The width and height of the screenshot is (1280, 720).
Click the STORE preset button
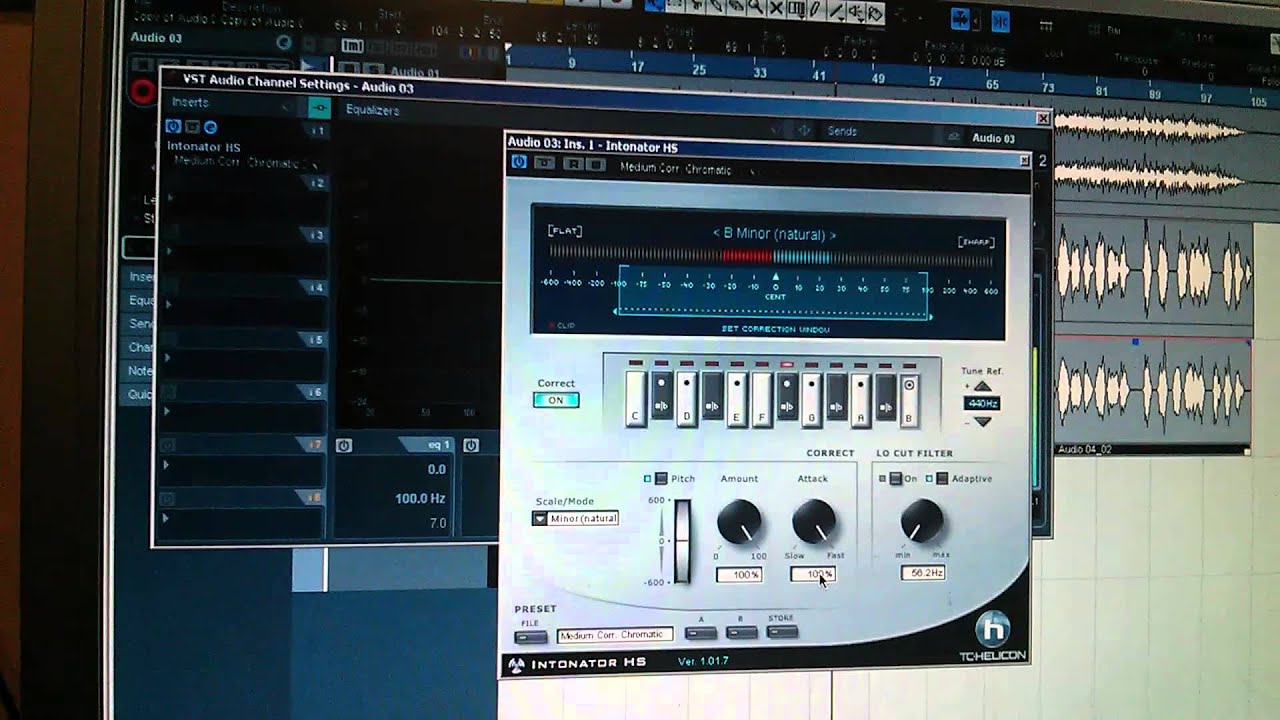click(782, 632)
